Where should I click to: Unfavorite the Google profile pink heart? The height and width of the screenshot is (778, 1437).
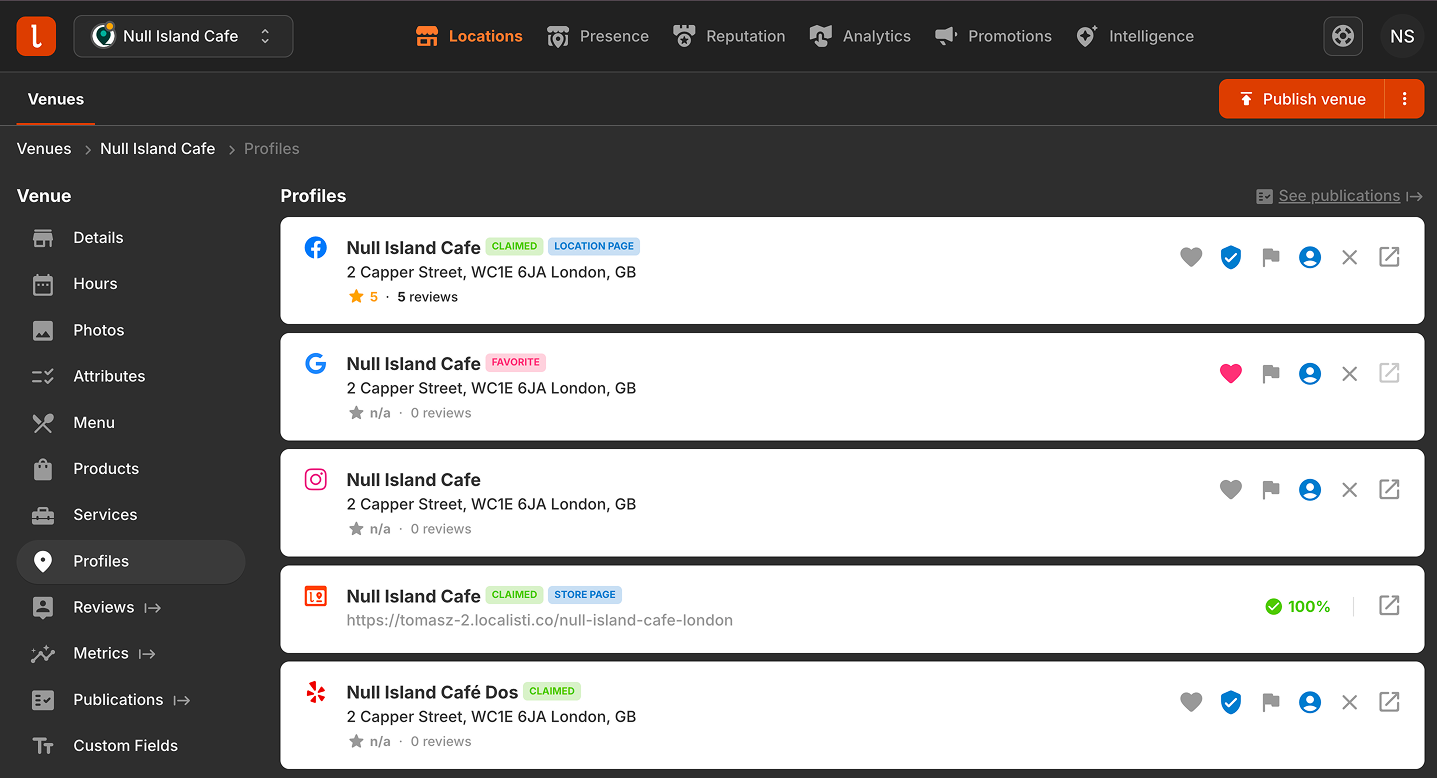coord(1231,374)
